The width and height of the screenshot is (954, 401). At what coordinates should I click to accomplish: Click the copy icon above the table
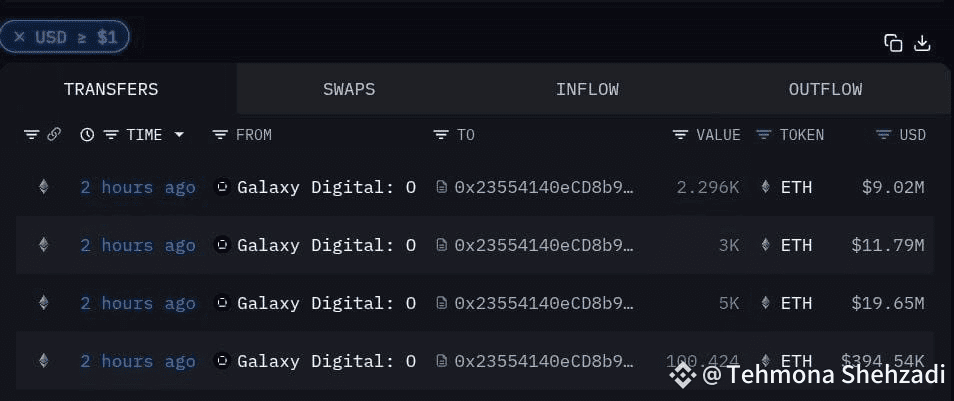[x=893, y=42]
